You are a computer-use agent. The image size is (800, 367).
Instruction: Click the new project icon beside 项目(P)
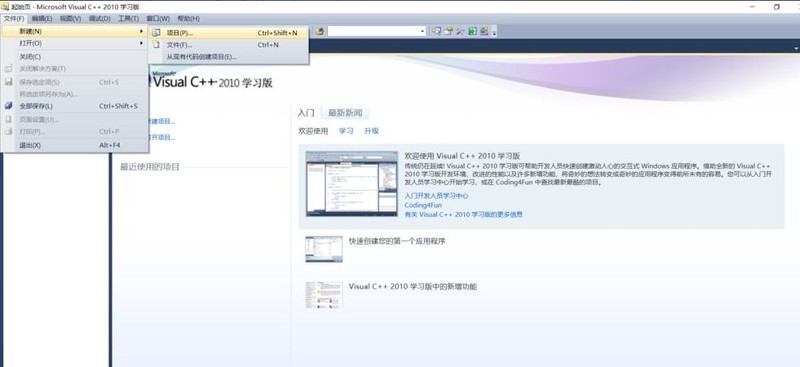click(x=157, y=33)
